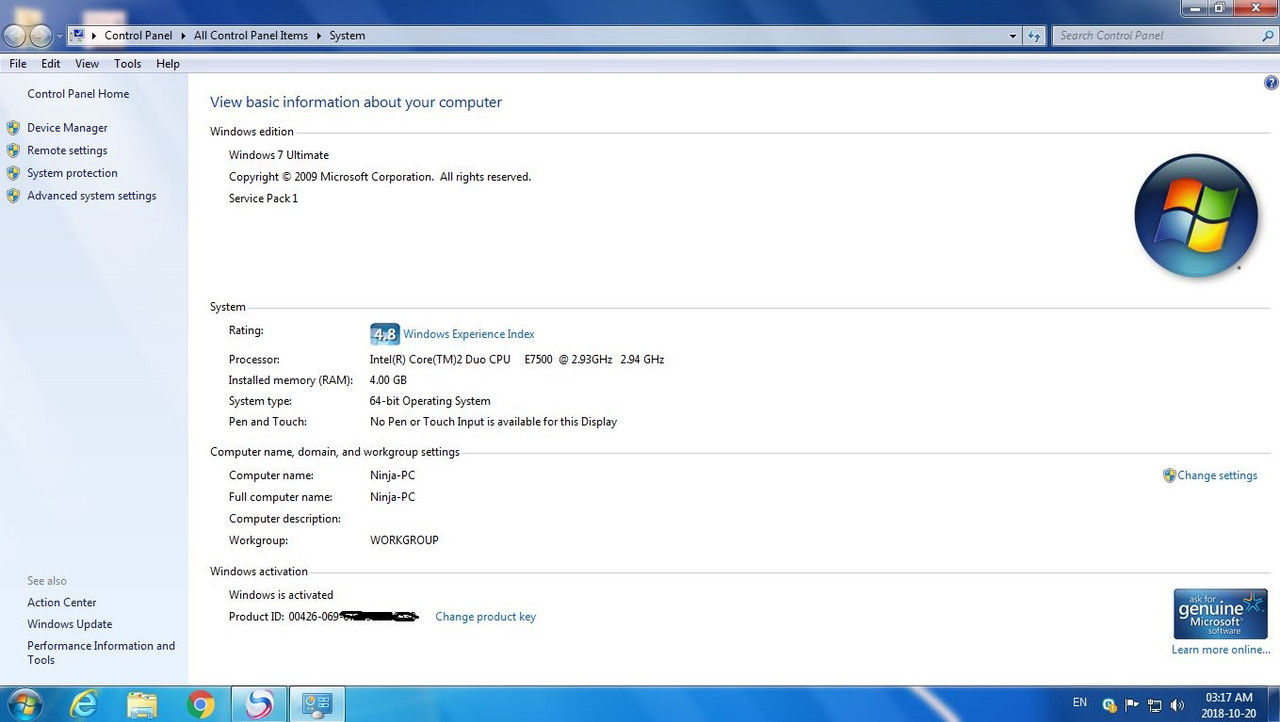Click All Control Panel Items breadcrumb
The width and height of the screenshot is (1280, 722).
tap(251, 35)
